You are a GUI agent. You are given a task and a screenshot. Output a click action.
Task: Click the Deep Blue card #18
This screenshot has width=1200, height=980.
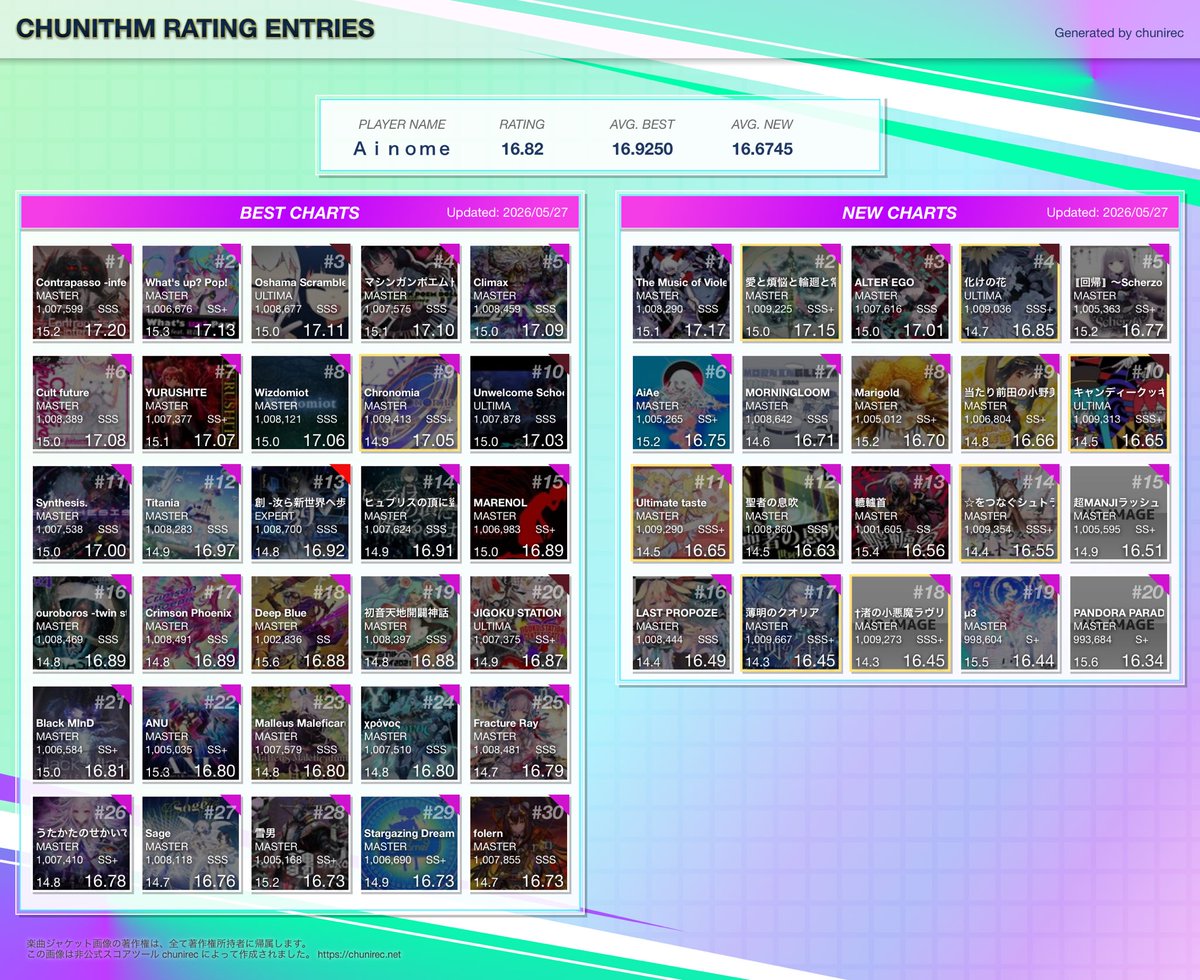pyautogui.click(x=300, y=623)
